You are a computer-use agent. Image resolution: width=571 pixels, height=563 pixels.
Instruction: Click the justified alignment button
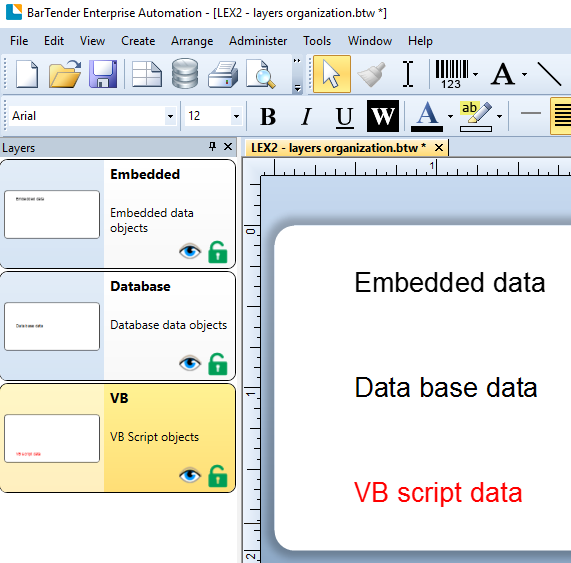coord(561,116)
